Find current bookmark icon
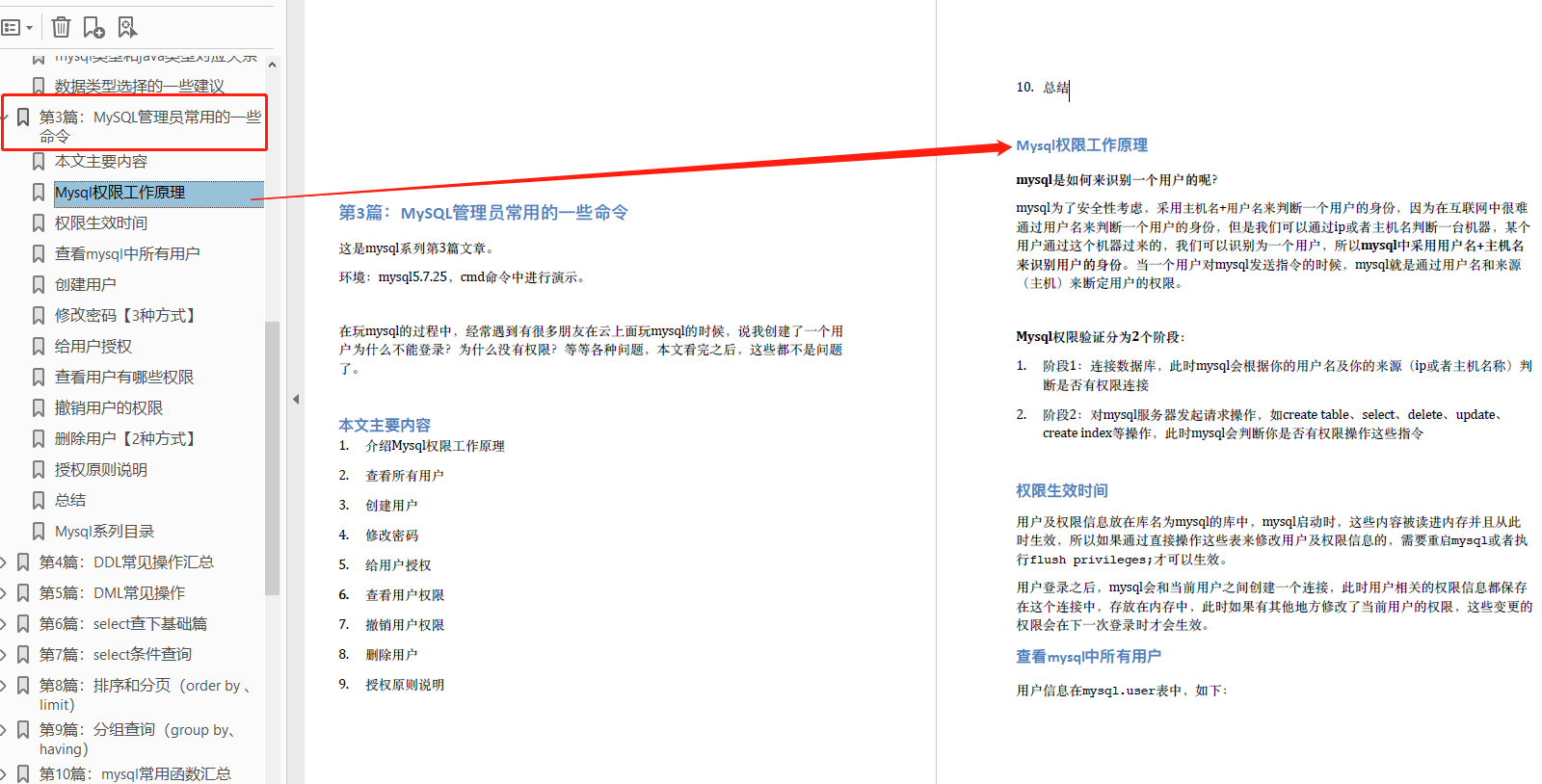Viewport: 1542px width, 784px height. 127,27
